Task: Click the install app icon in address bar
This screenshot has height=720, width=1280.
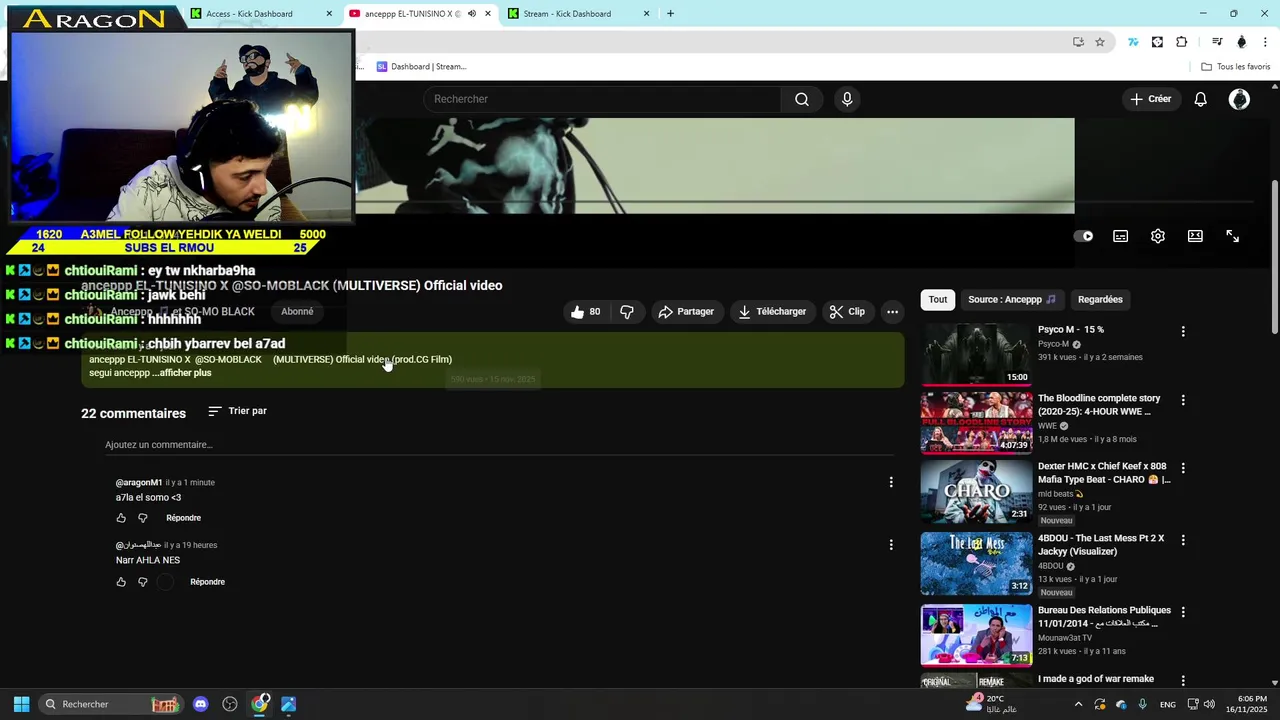Action: click(x=1078, y=42)
